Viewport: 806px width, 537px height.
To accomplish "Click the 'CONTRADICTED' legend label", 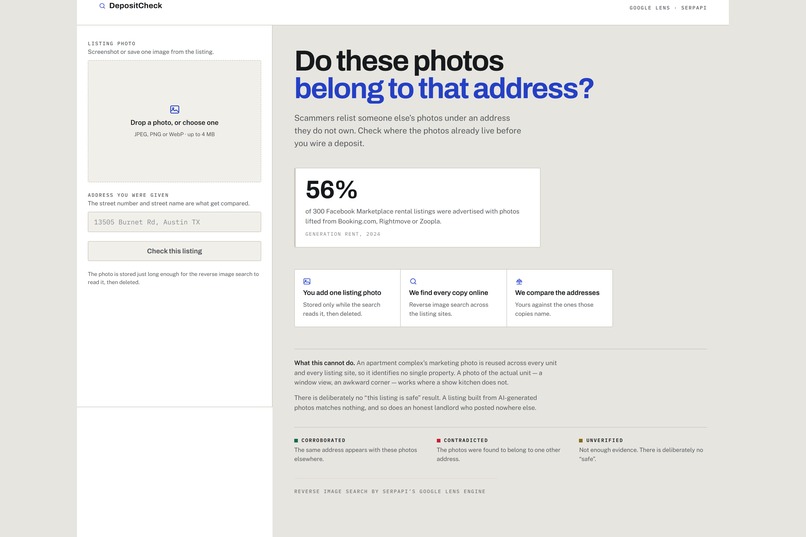I will tap(466, 440).
